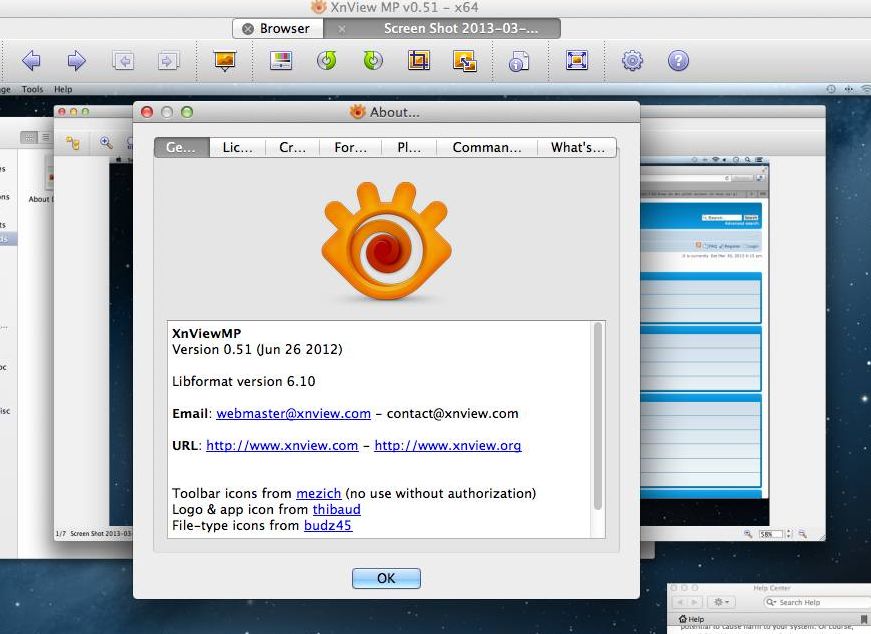
Task: Click the Help home link in Help Center
Action: (692, 619)
